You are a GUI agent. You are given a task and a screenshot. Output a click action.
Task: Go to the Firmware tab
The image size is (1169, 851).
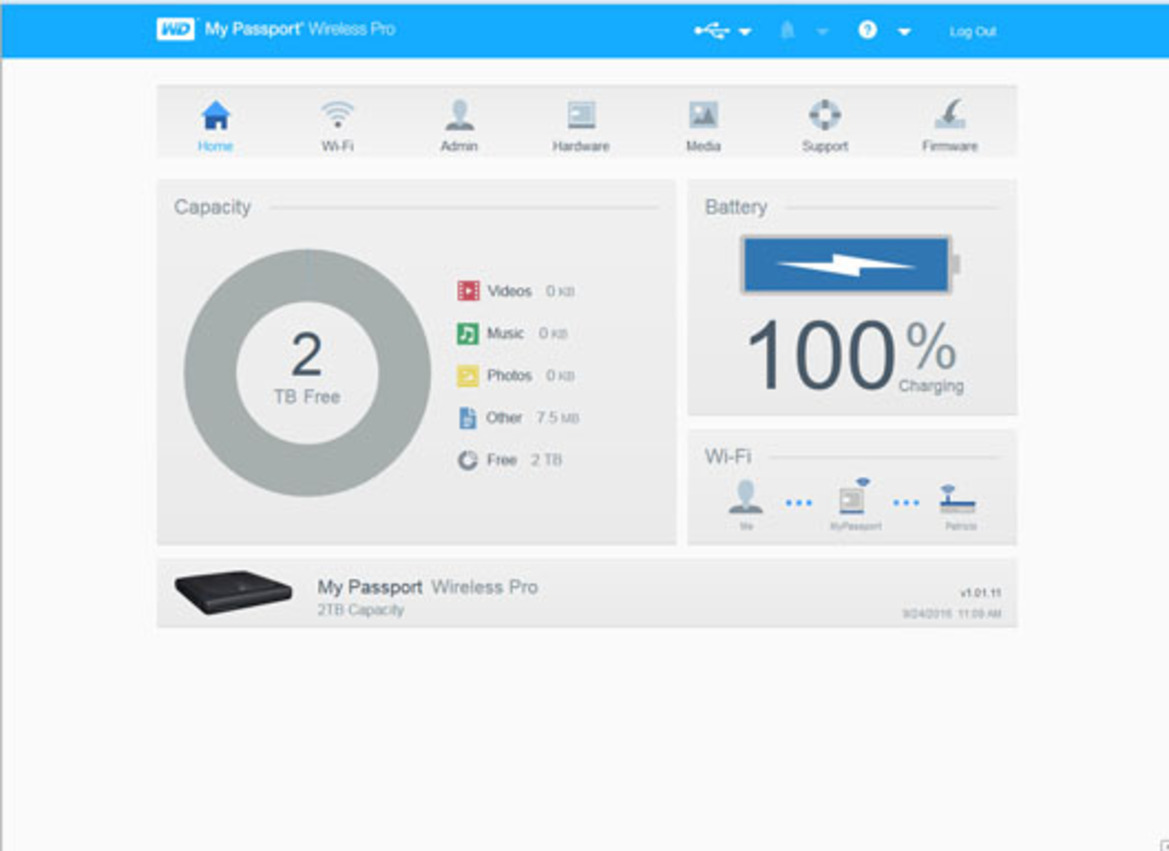click(950, 125)
